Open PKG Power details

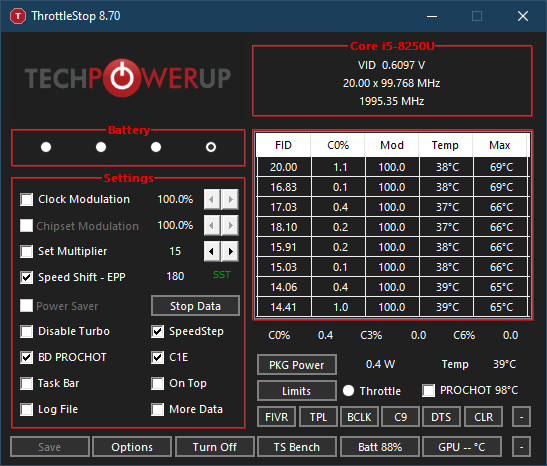point(297,365)
